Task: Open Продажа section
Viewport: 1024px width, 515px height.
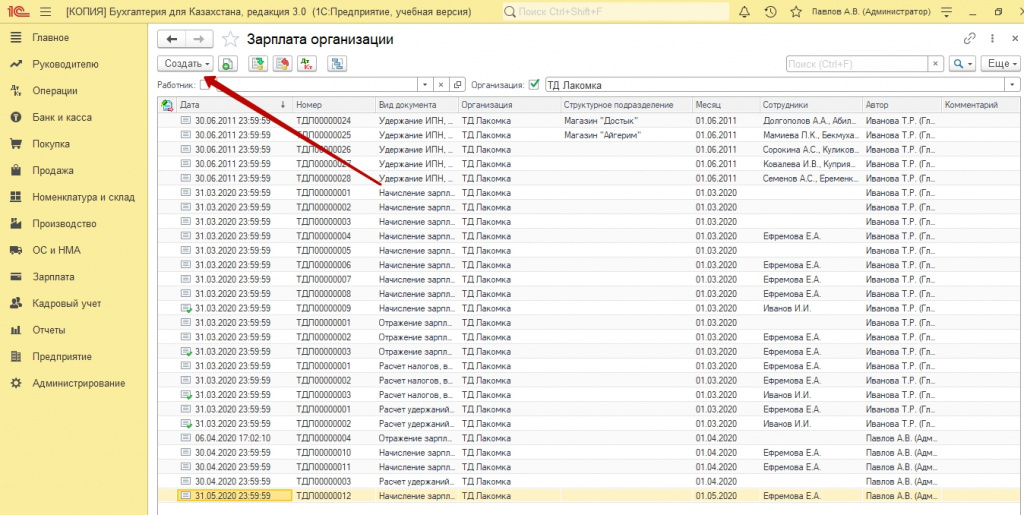Action: [x=53, y=170]
